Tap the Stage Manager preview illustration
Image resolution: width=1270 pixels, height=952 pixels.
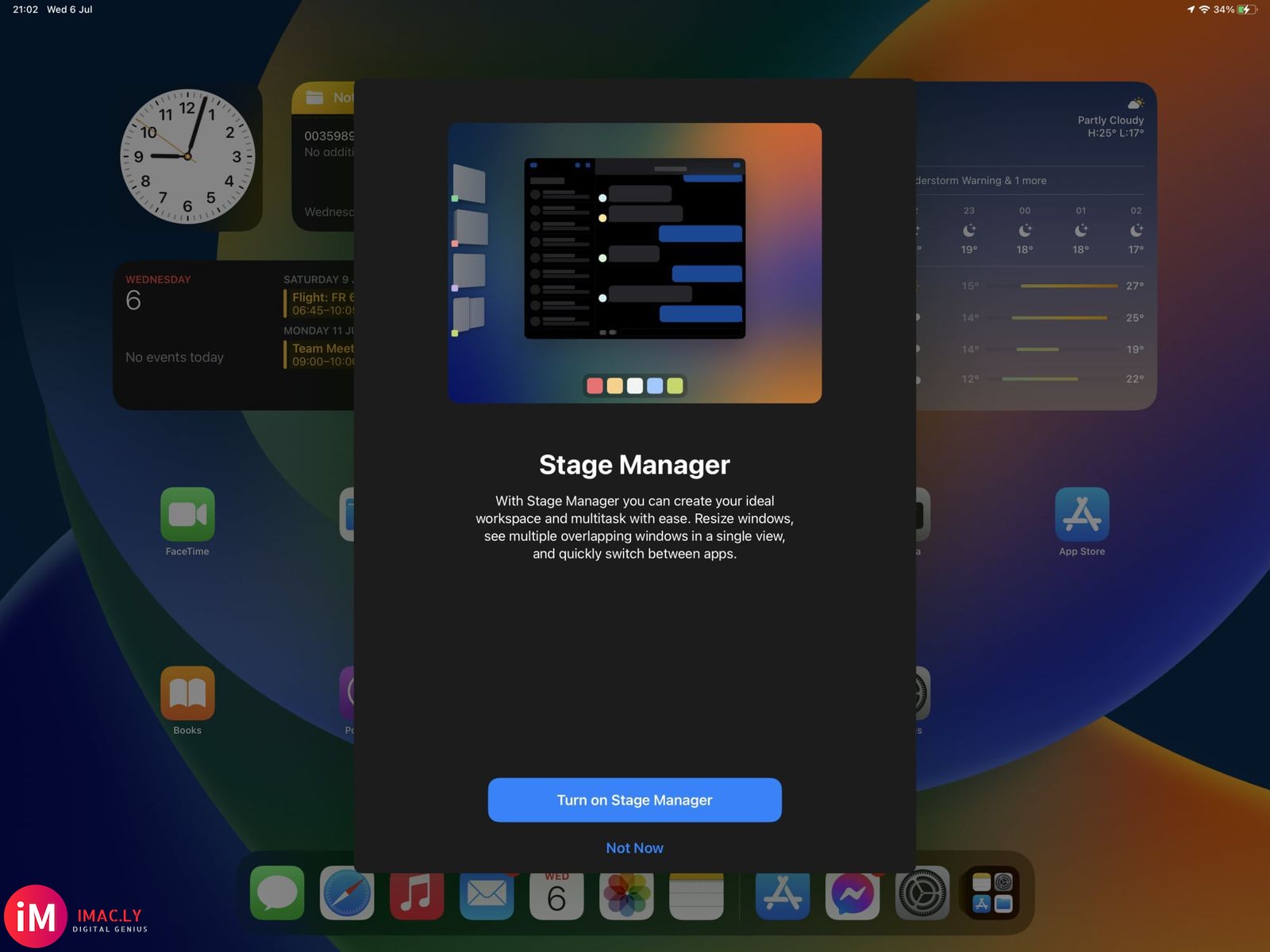634,263
